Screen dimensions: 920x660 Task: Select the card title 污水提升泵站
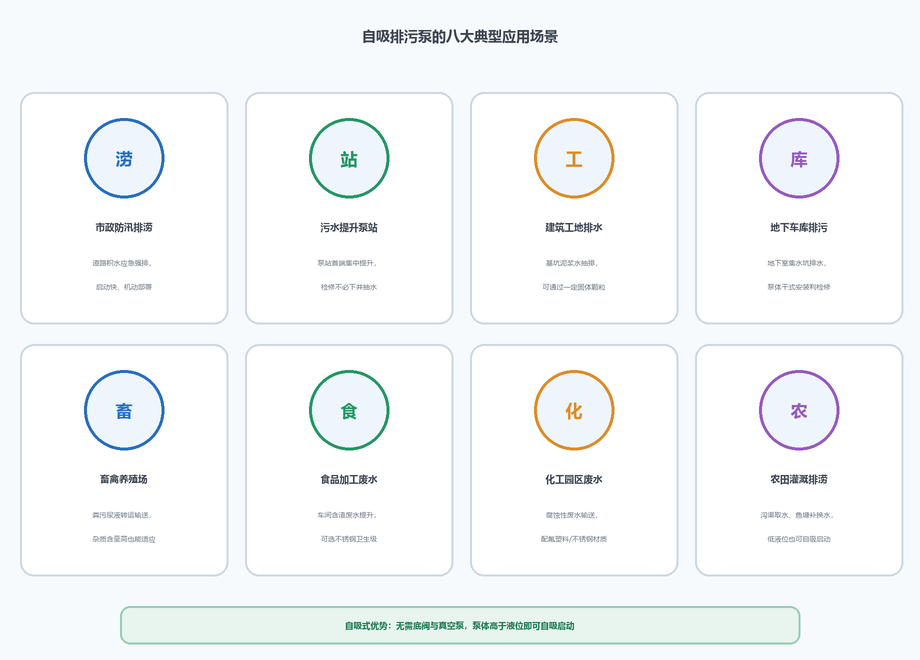click(349, 227)
